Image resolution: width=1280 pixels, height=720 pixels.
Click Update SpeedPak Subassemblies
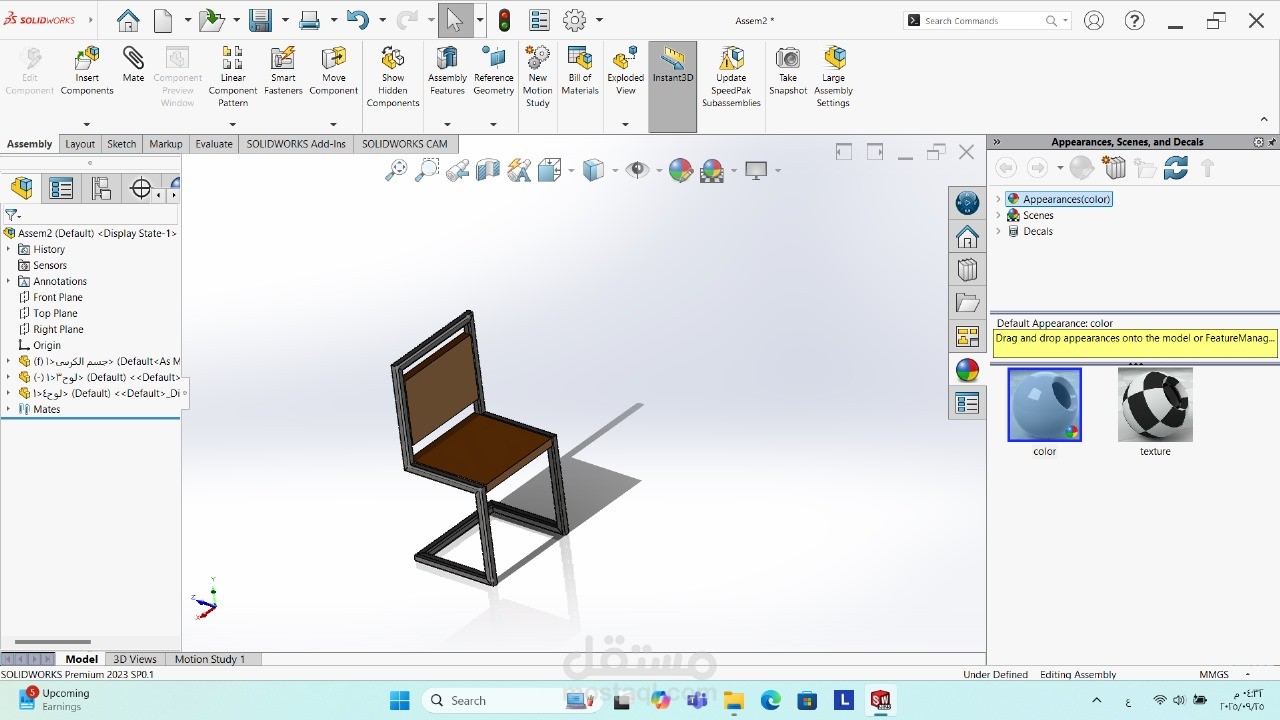coord(731,77)
